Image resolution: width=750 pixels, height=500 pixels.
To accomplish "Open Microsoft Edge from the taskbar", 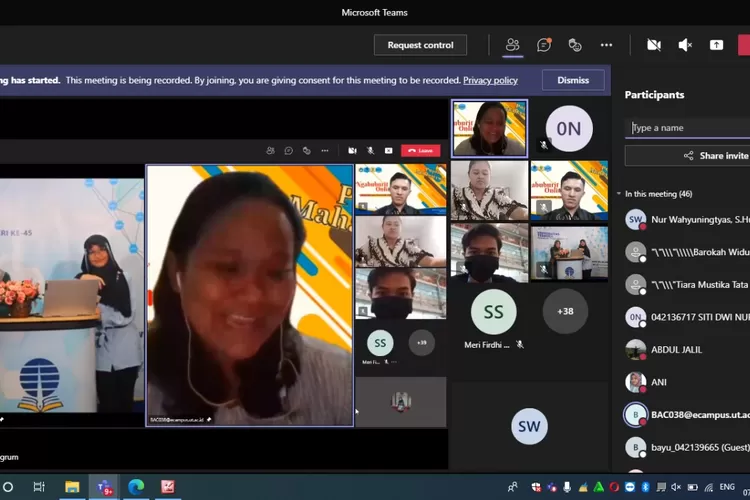I will point(136,487).
